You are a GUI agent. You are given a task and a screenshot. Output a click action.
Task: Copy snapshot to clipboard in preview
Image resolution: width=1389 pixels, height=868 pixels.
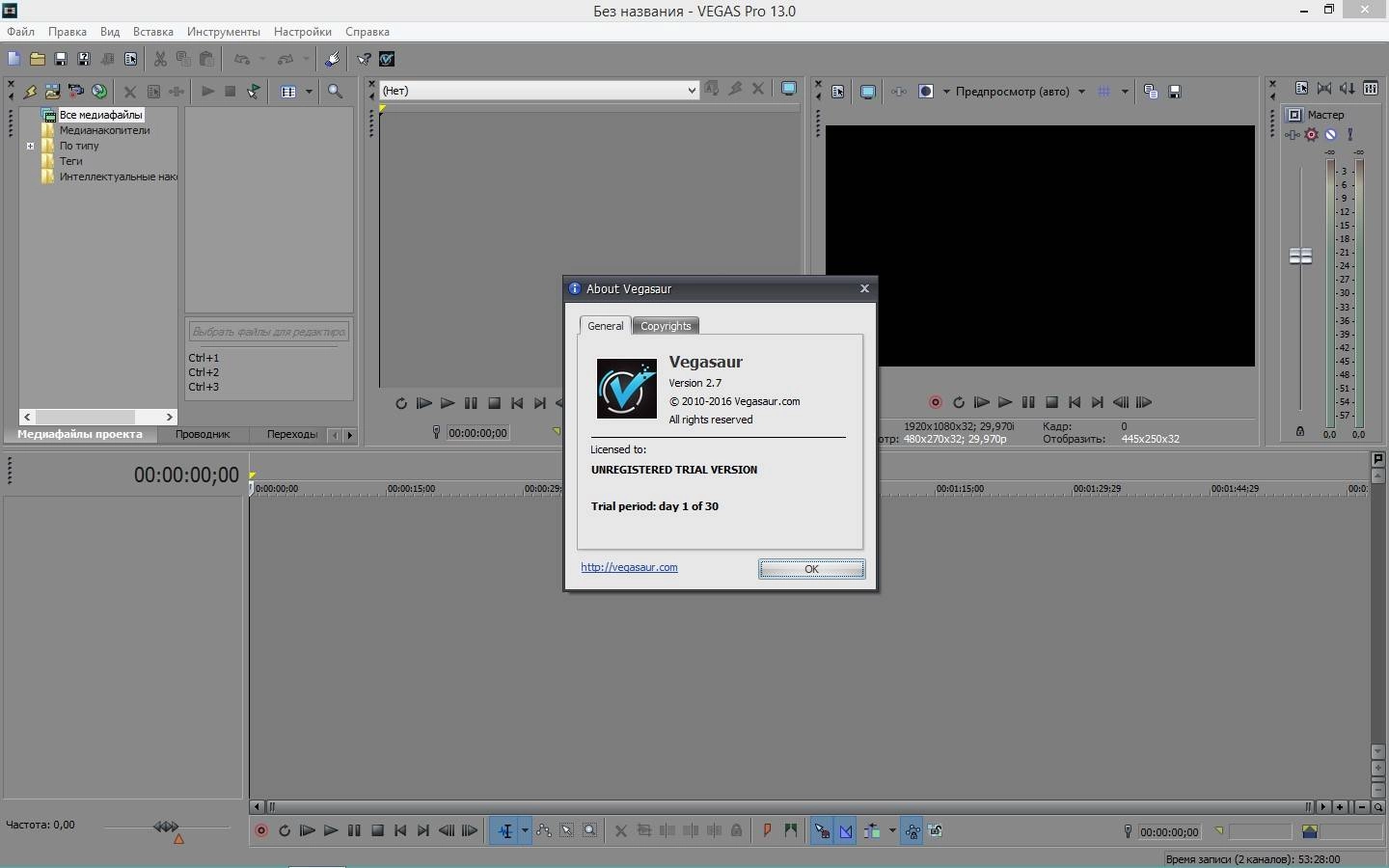1151,92
